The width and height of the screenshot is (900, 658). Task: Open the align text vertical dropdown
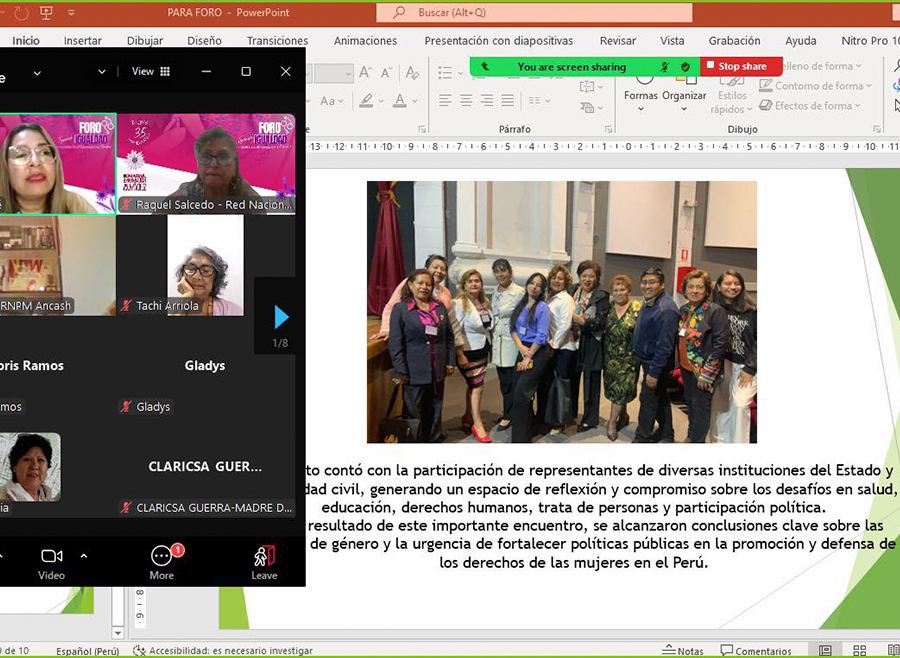(591, 87)
